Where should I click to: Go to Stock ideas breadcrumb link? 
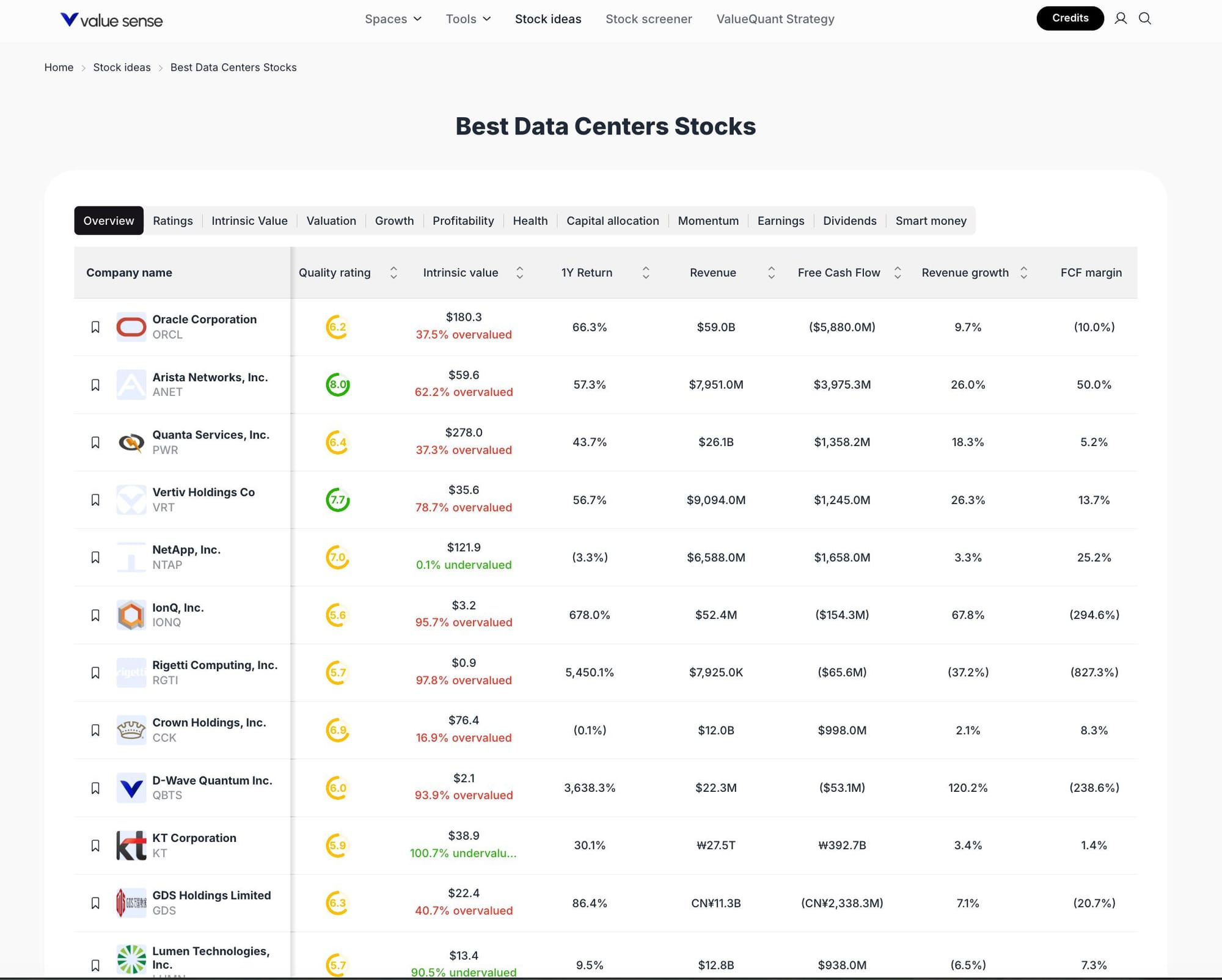click(x=122, y=67)
